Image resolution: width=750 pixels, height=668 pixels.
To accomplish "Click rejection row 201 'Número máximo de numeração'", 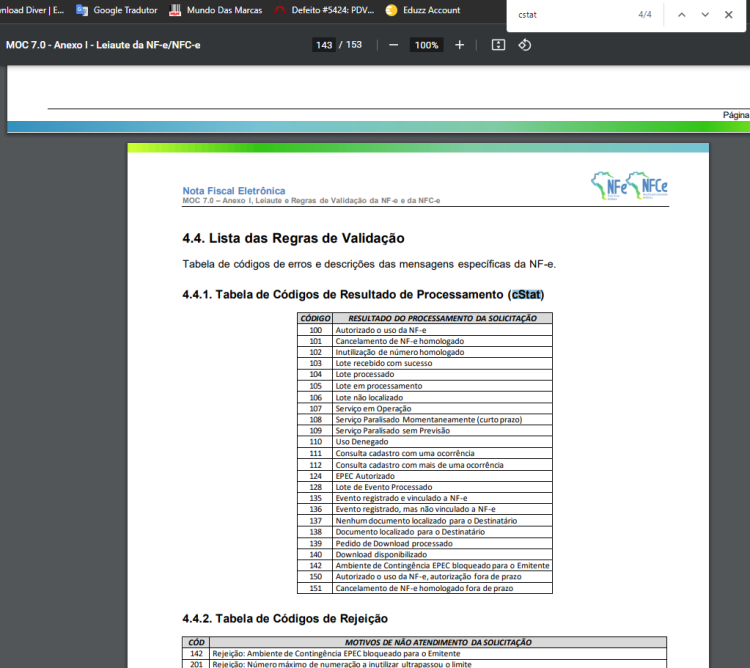I will click(424, 664).
